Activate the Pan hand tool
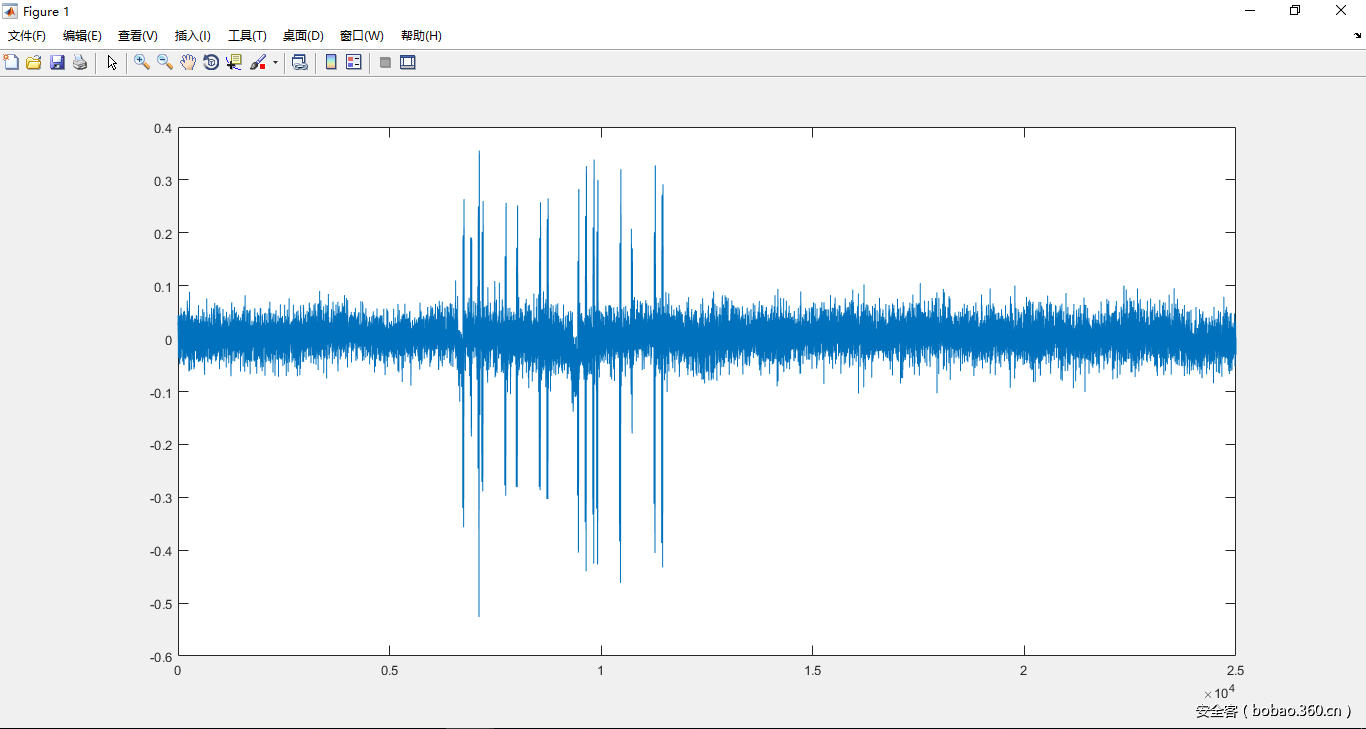The height and width of the screenshot is (729, 1366). click(188, 62)
